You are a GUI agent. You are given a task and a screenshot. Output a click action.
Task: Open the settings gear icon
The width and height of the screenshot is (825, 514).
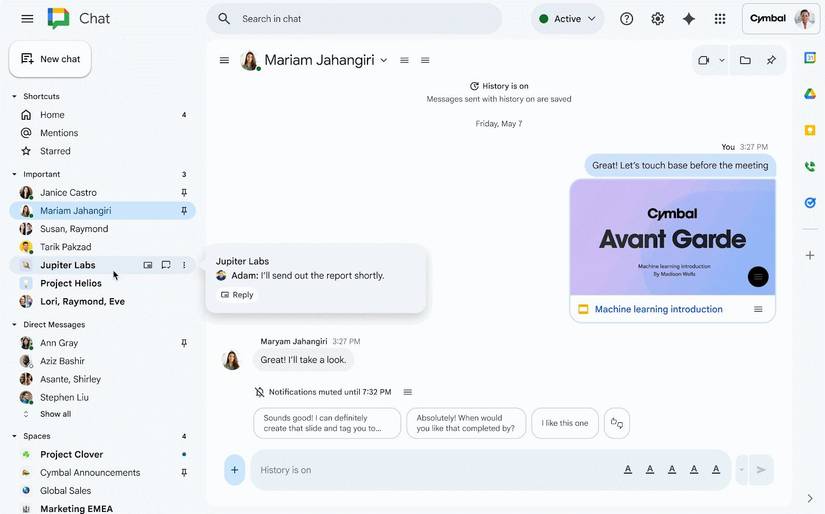tap(657, 19)
